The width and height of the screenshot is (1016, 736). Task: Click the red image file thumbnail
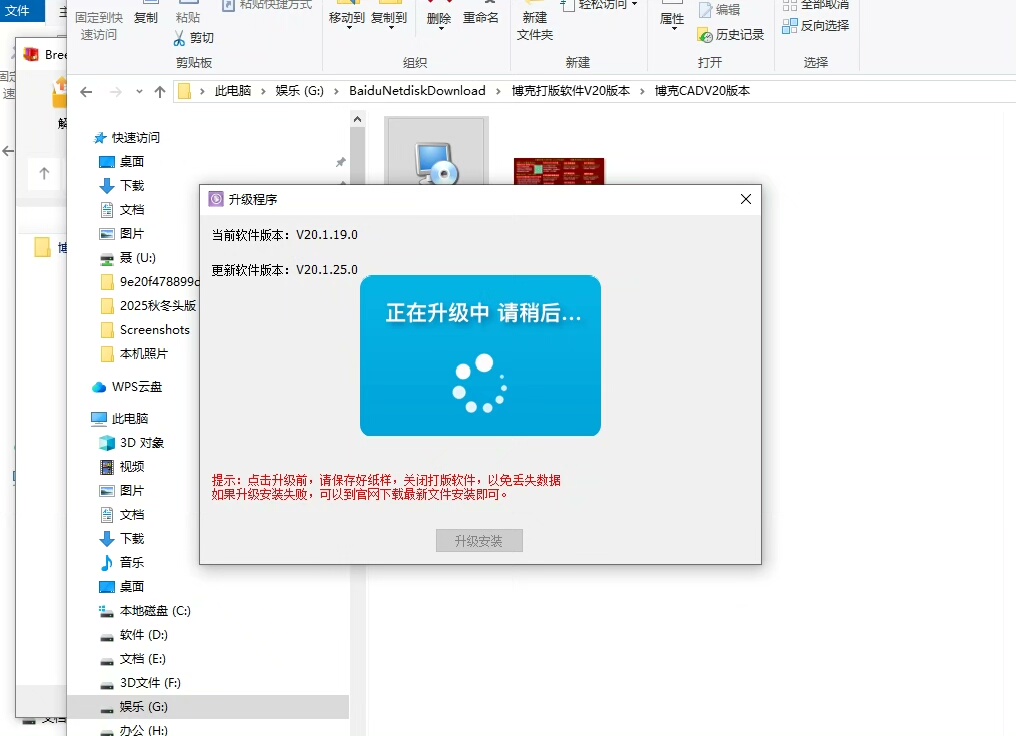coord(559,171)
